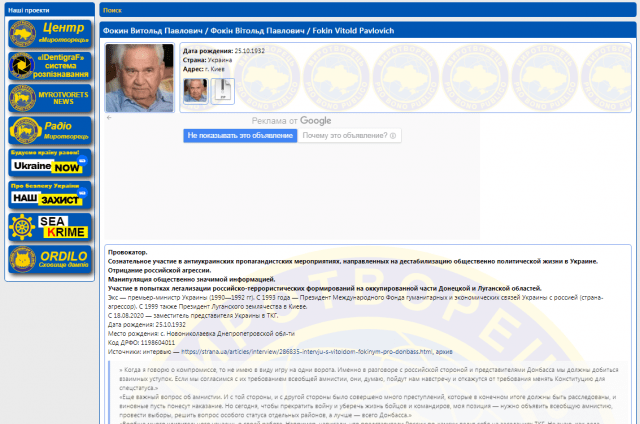Click the 'Страна: Украина' field

(207, 60)
